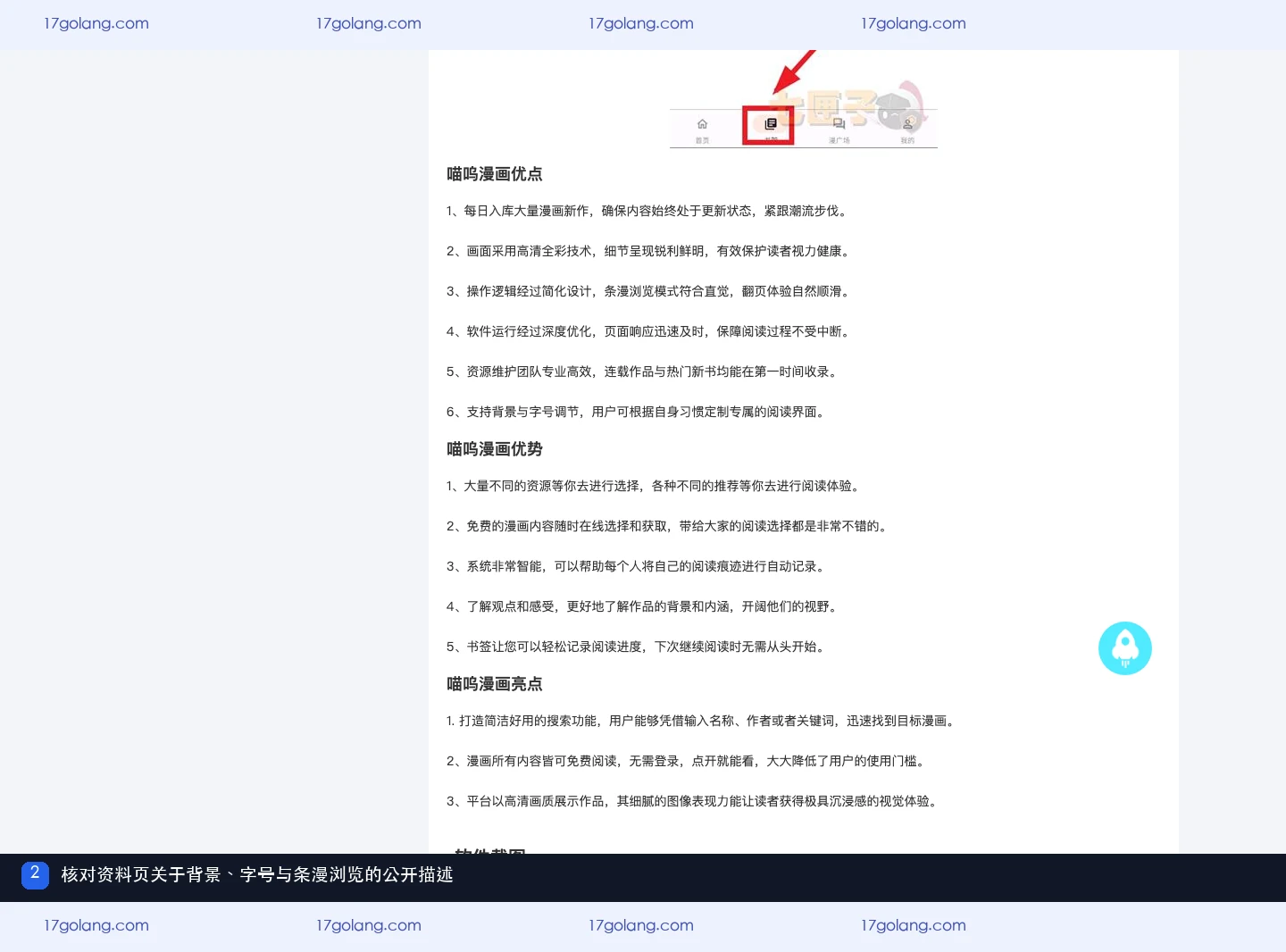Click the 我的 profile icon in the app image
Image resolution: width=1286 pixels, height=952 pixels.
pyautogui.click(x=907, y=124)
